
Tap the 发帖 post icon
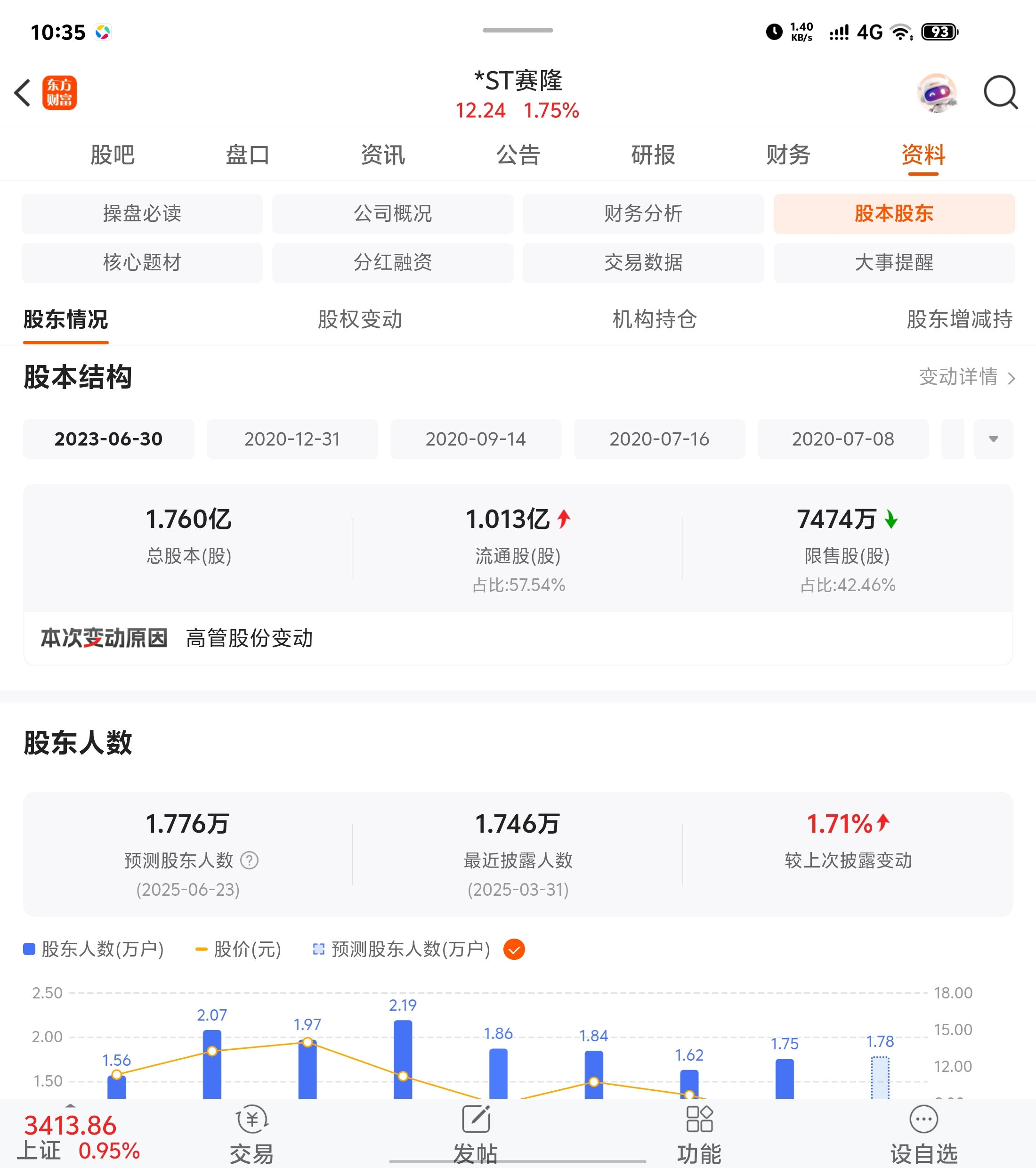tap(476, 1120)
